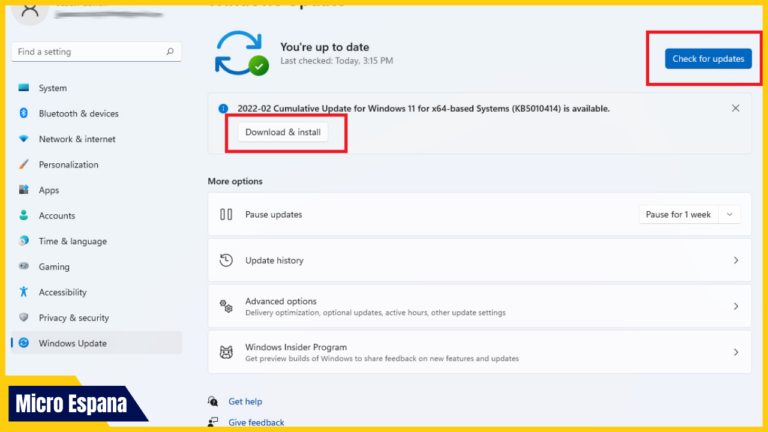This screenshot has width=768, height=432.
Task: Open Time & language settings
Action: click(x=96, y=240)
